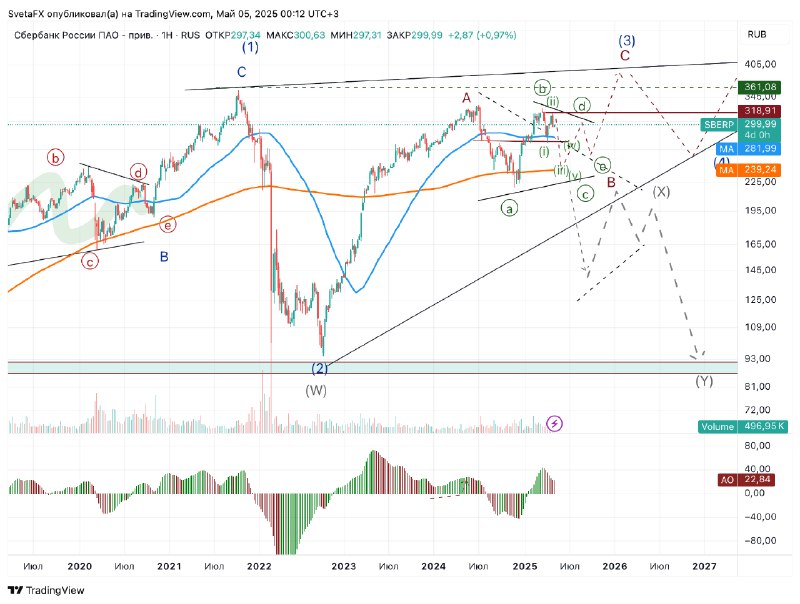Image resolution: width=800 pixels, height=604 pixels.
Task: Select the blue (1) wave label
Action: coord(250,47)
